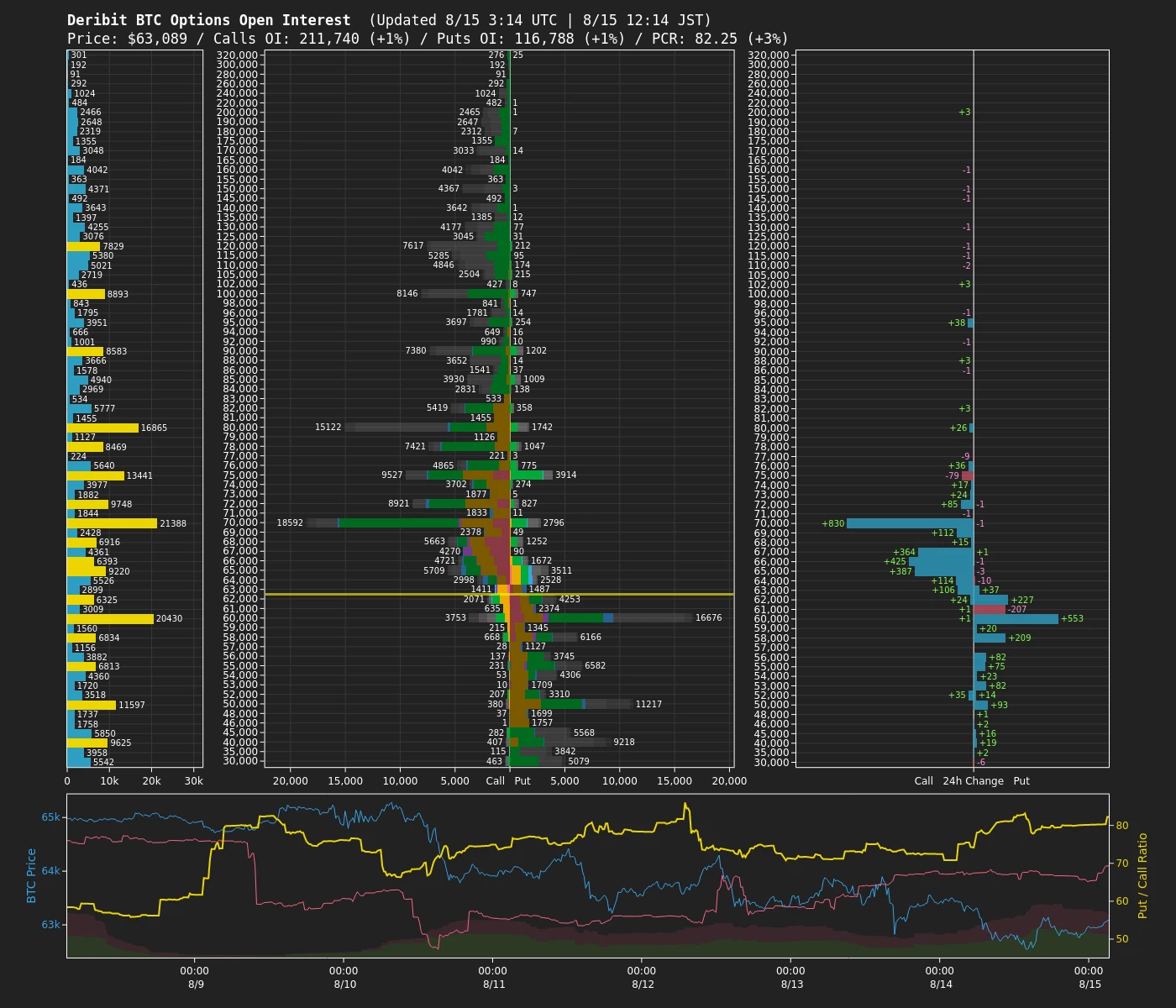Select the 8/9 date tick on time axis
The width and height of the screenshot is (1176, 1008).
tap(196, 984)
